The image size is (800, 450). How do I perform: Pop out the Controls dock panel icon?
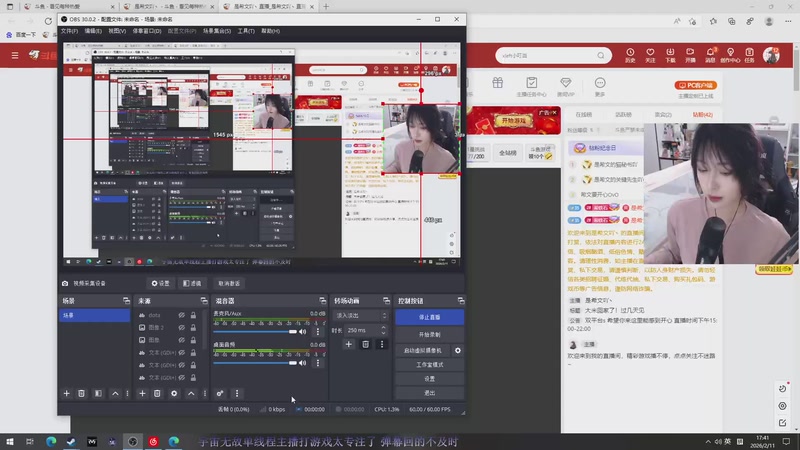[x=461, y=301]
